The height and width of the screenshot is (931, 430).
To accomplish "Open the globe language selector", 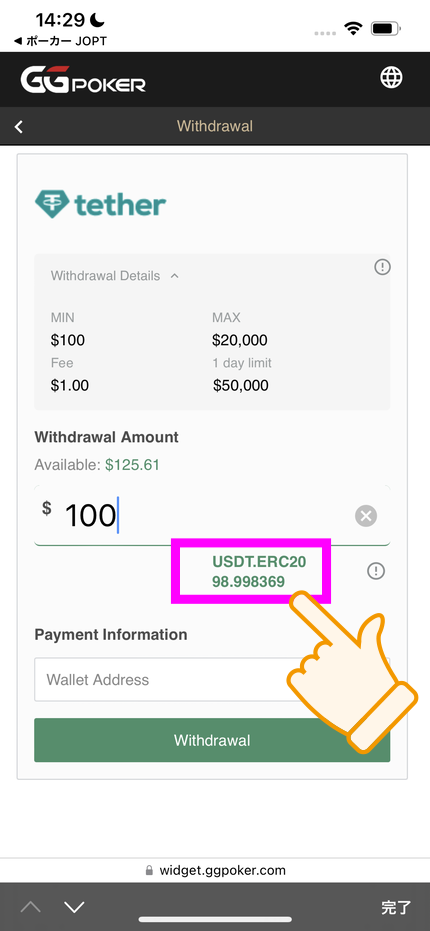I will click(391, 77).
